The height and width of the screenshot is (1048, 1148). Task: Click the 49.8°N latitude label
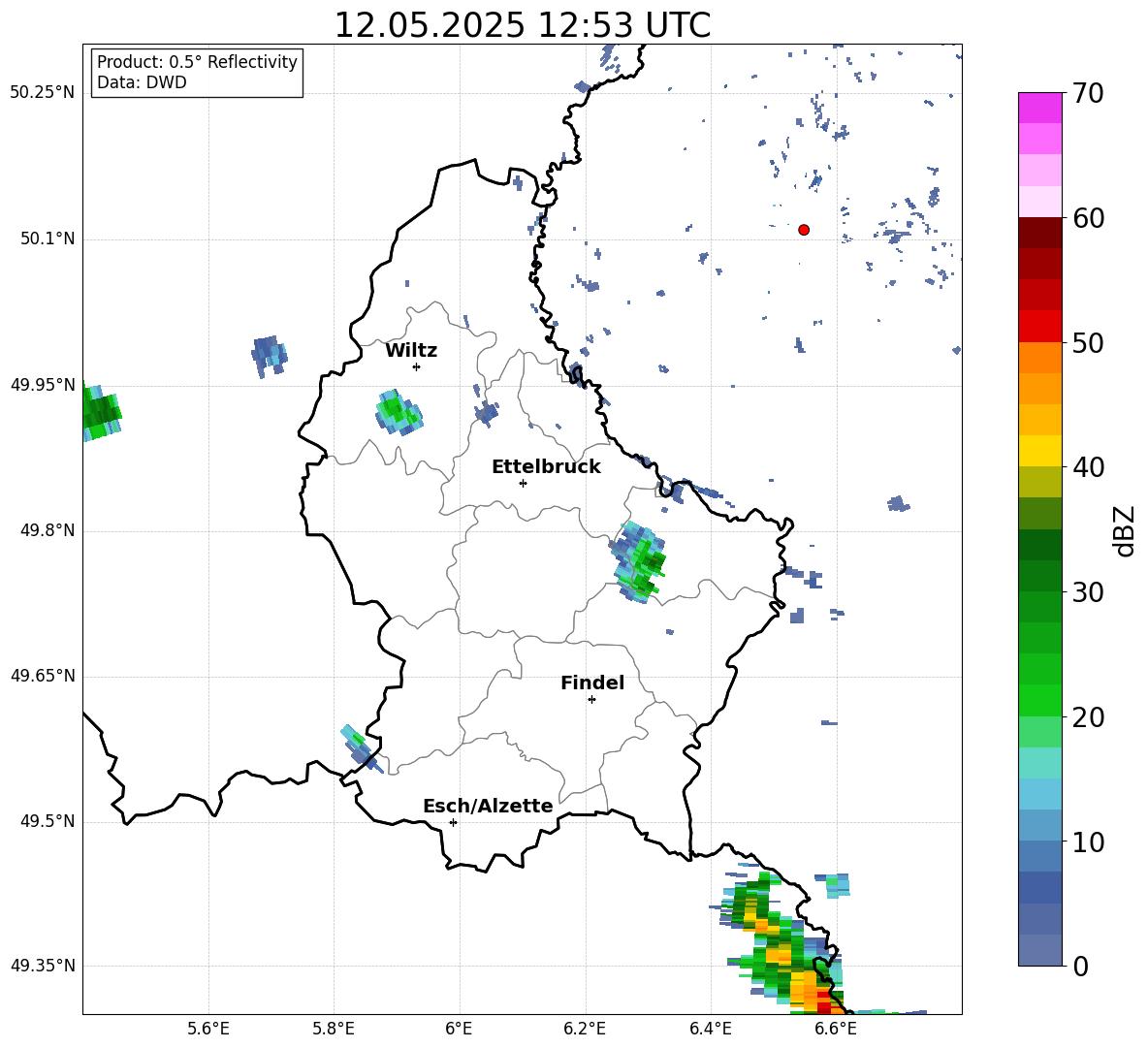click(47, 530)
